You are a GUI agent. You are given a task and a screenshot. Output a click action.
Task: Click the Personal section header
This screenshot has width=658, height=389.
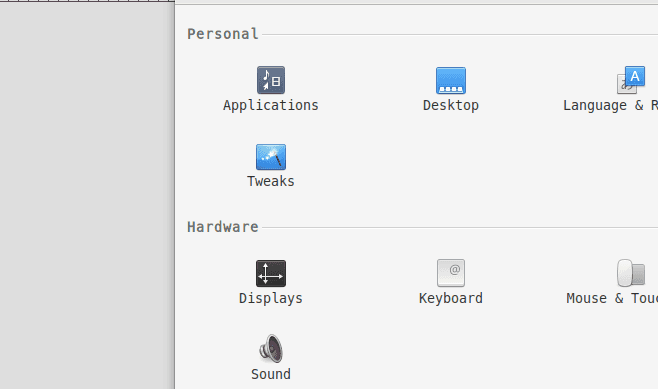222,34
